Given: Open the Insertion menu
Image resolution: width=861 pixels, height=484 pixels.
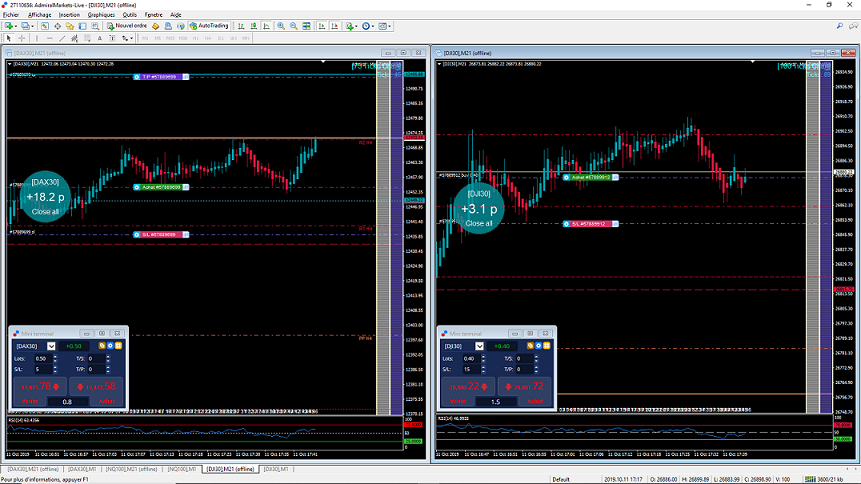Looking at the screenshot, I should point(69,15).
